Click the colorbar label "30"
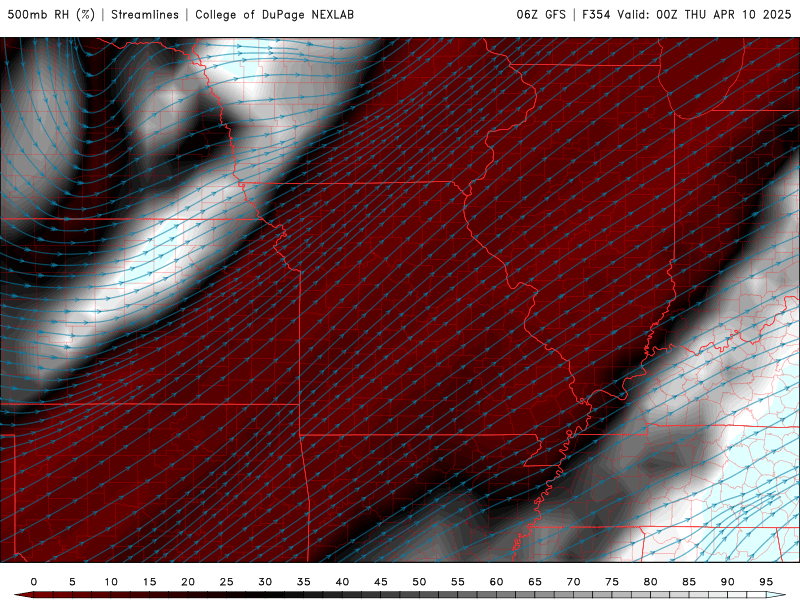The image size is (800, 600). pos(265,582)
